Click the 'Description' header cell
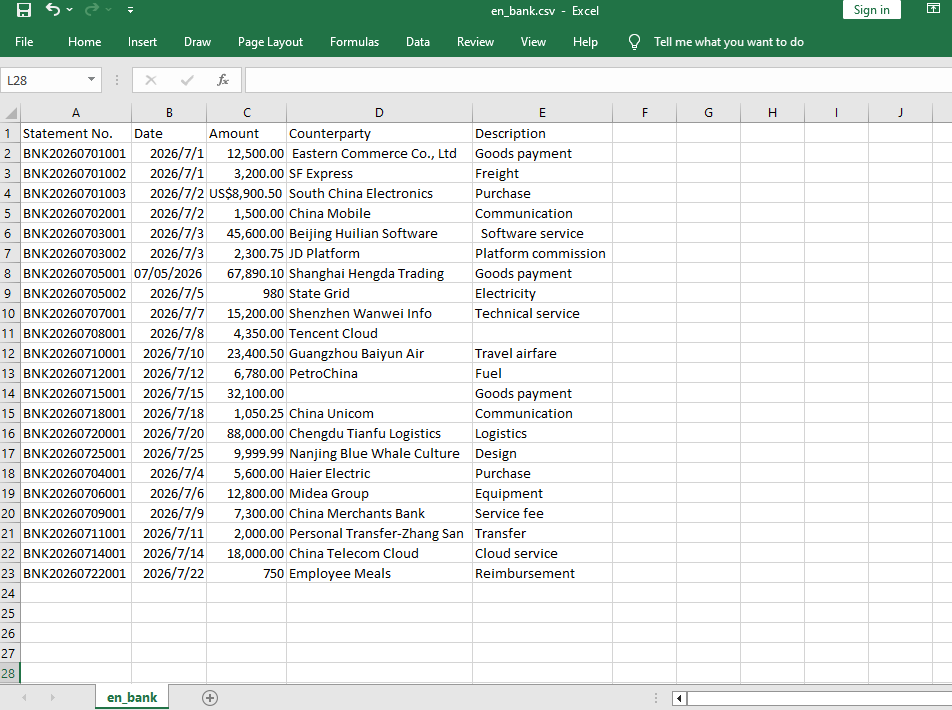The height and width of the screenshot is (710, 952). [542, 134]
